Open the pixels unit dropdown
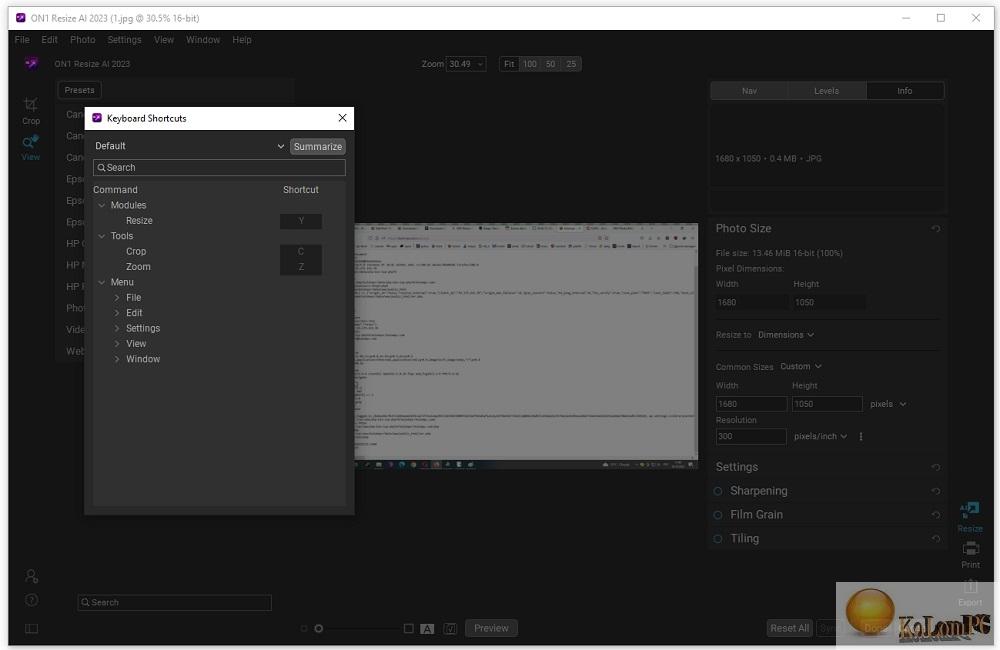Viewport: 1000px width, 650px height. [x=888, y=404]
